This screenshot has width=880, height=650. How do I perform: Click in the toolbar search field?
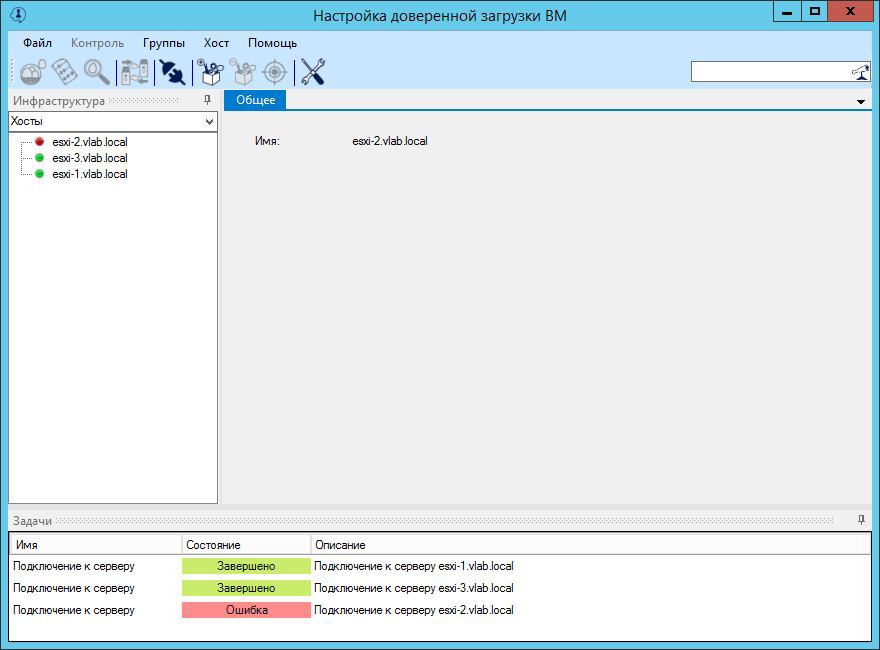(771, 72)
